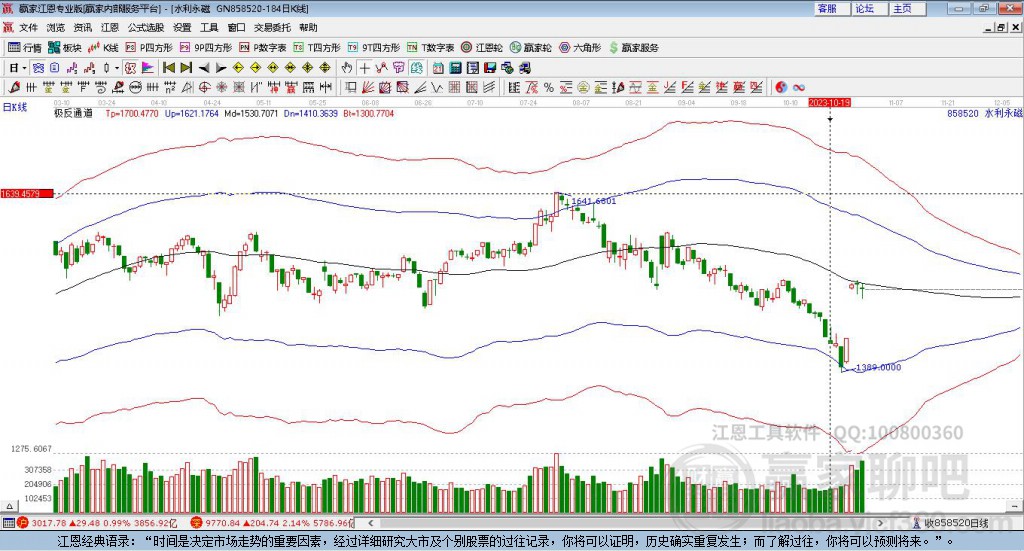The image size is (1024, 551).
Task: Open 赢家服务 with dollar icon
Action: tap(633, 48)
